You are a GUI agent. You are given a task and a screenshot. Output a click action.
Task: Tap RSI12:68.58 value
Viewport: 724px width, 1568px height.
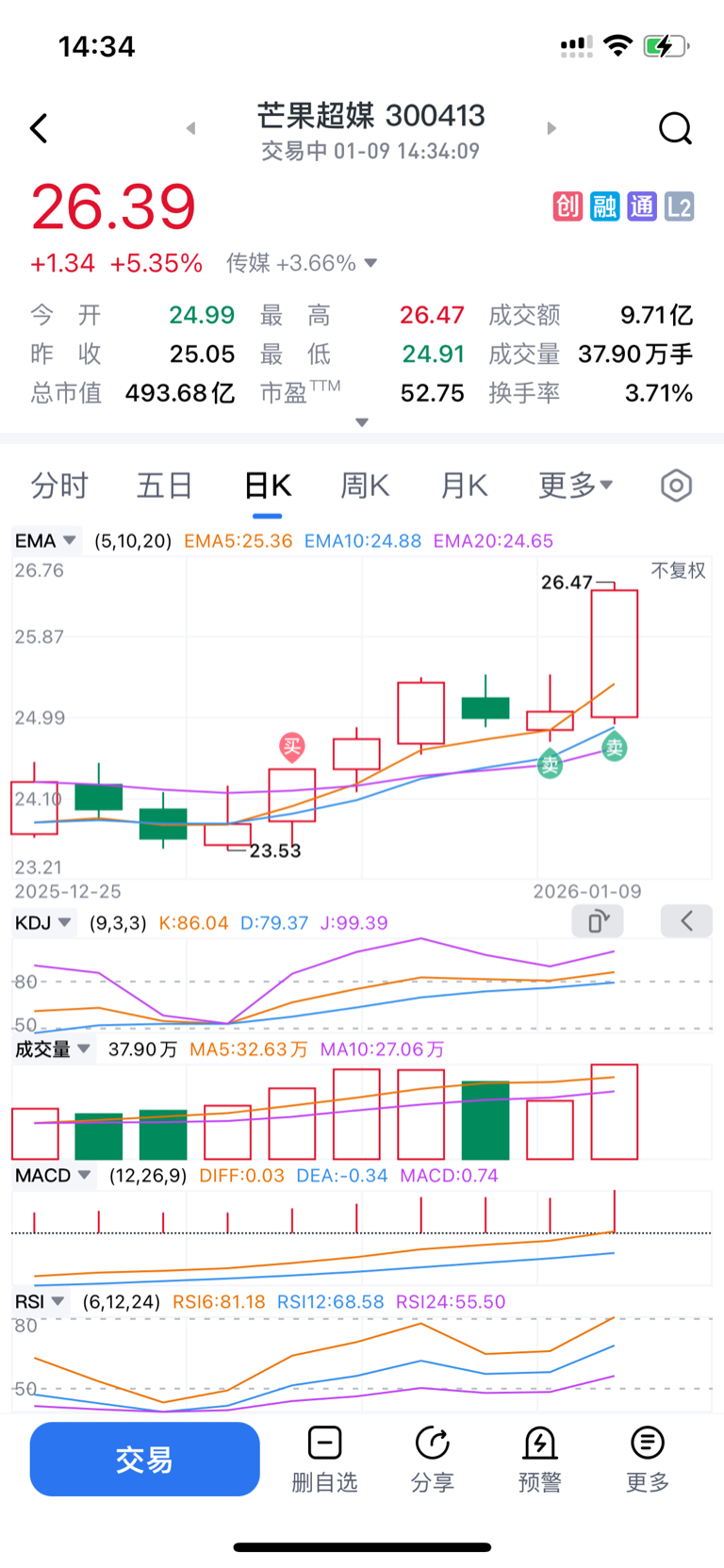click(331, 1302)
